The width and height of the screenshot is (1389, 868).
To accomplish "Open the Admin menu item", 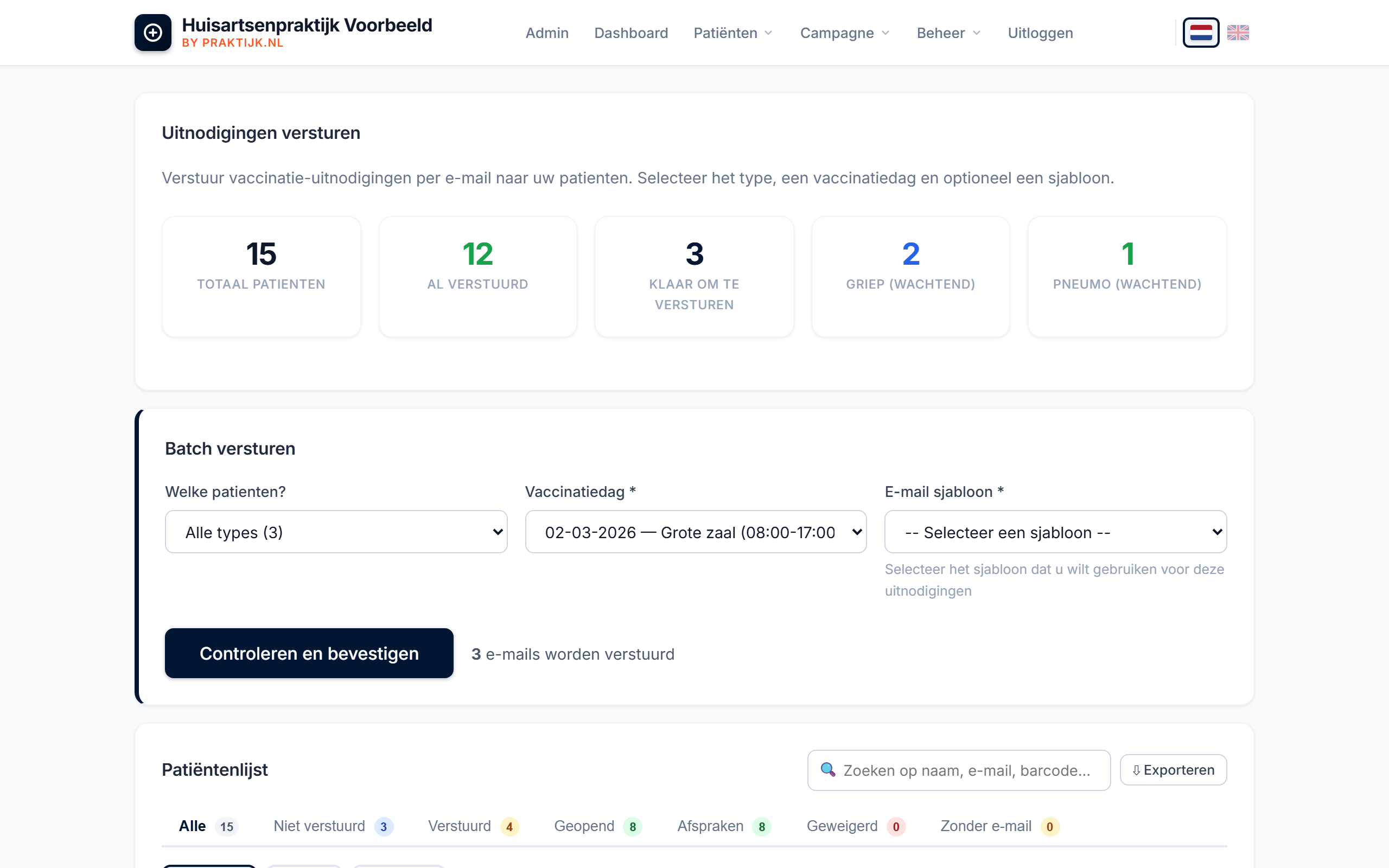I will pyautogui.click(x=546, y=33).
